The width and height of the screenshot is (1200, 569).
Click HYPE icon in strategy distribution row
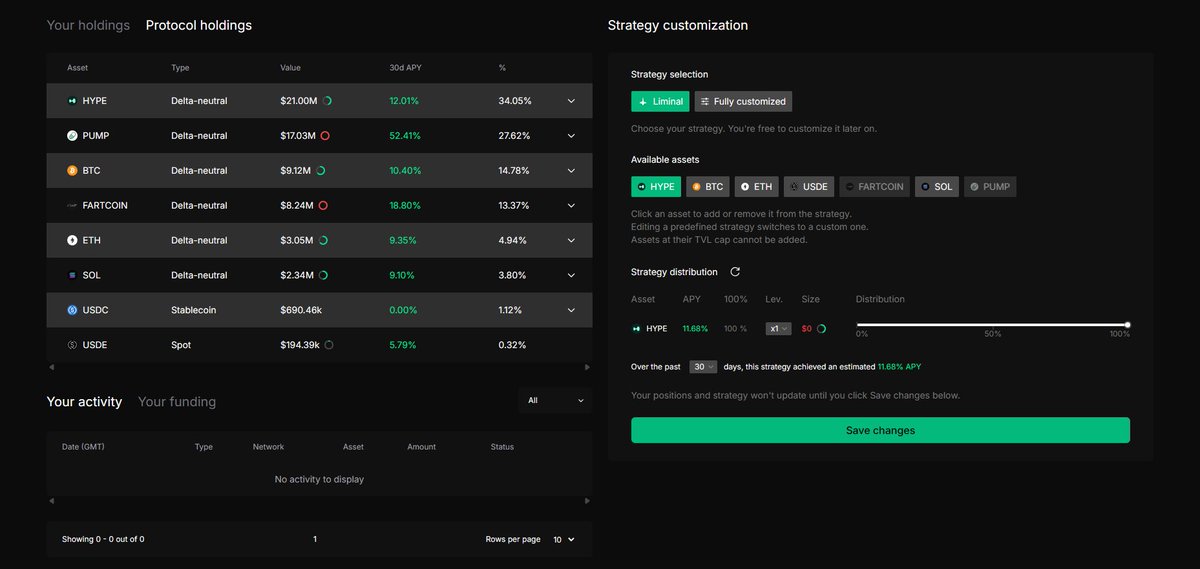tap(637, 328)
